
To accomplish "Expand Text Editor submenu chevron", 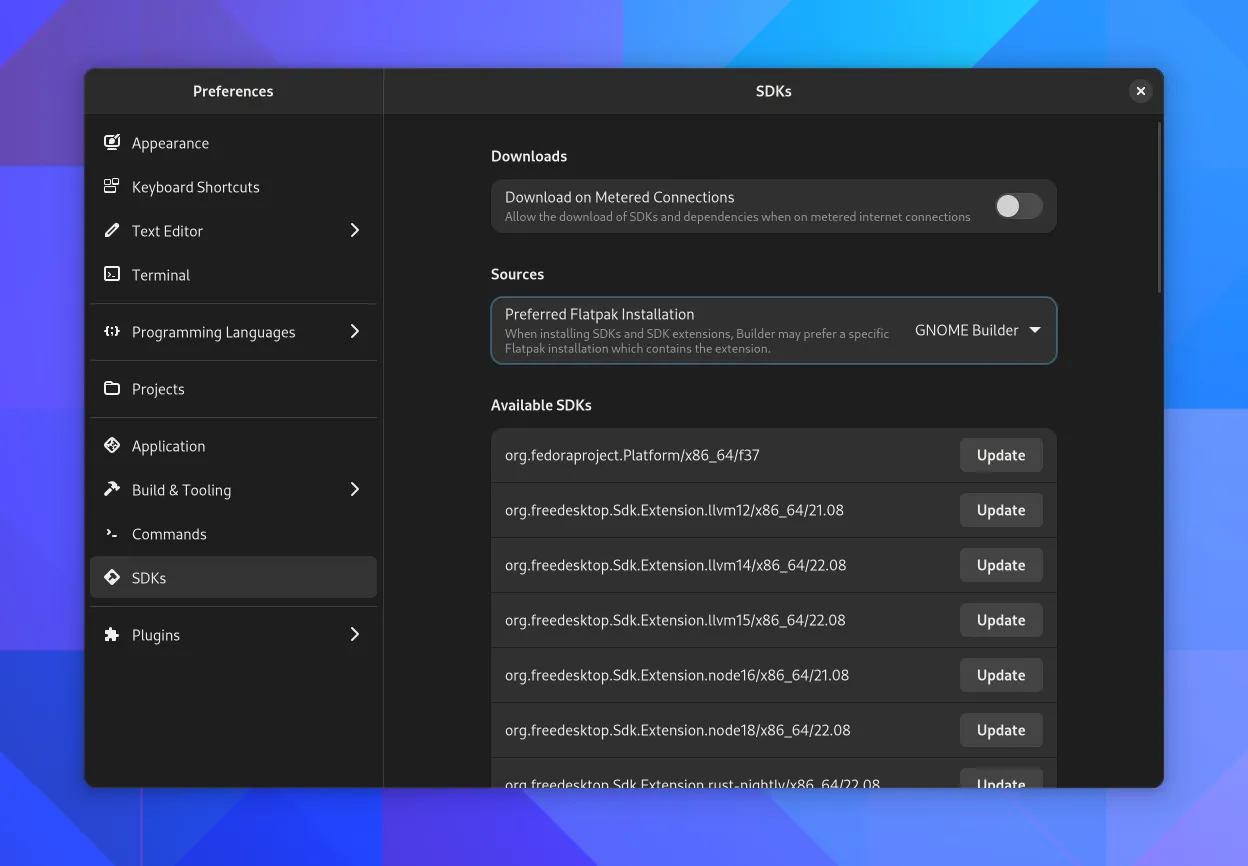I will (x=354, y=231).
